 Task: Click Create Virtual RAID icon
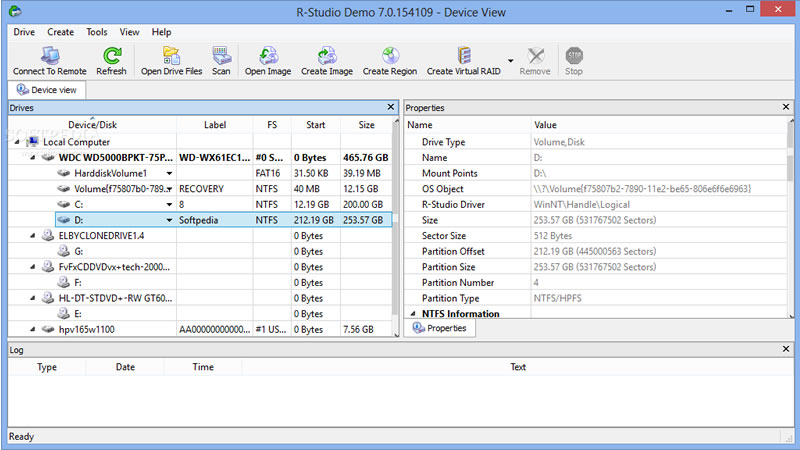pyautogui.click(x=463, y=55)
